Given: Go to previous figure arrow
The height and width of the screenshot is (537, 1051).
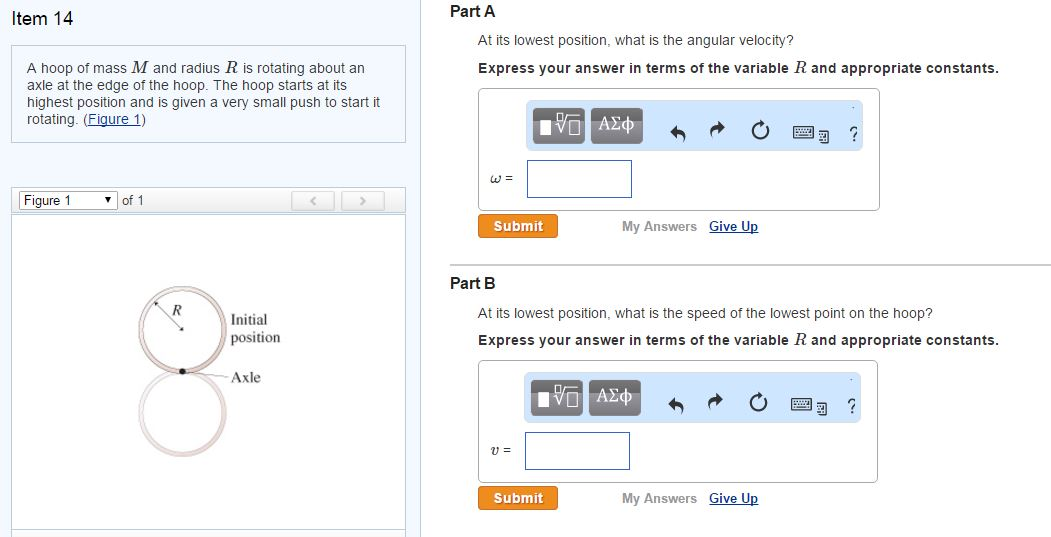Looking at the screenshot, I should tap(315, 201).
